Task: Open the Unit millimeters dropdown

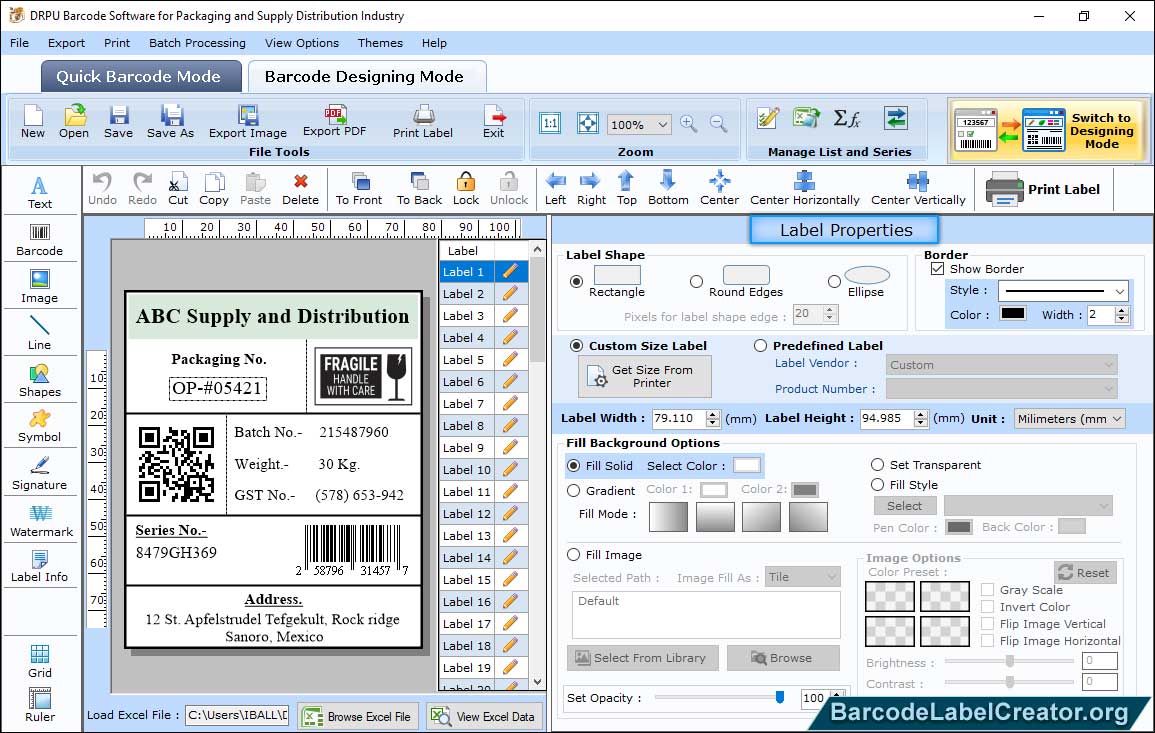Action: pos(1069,419)
